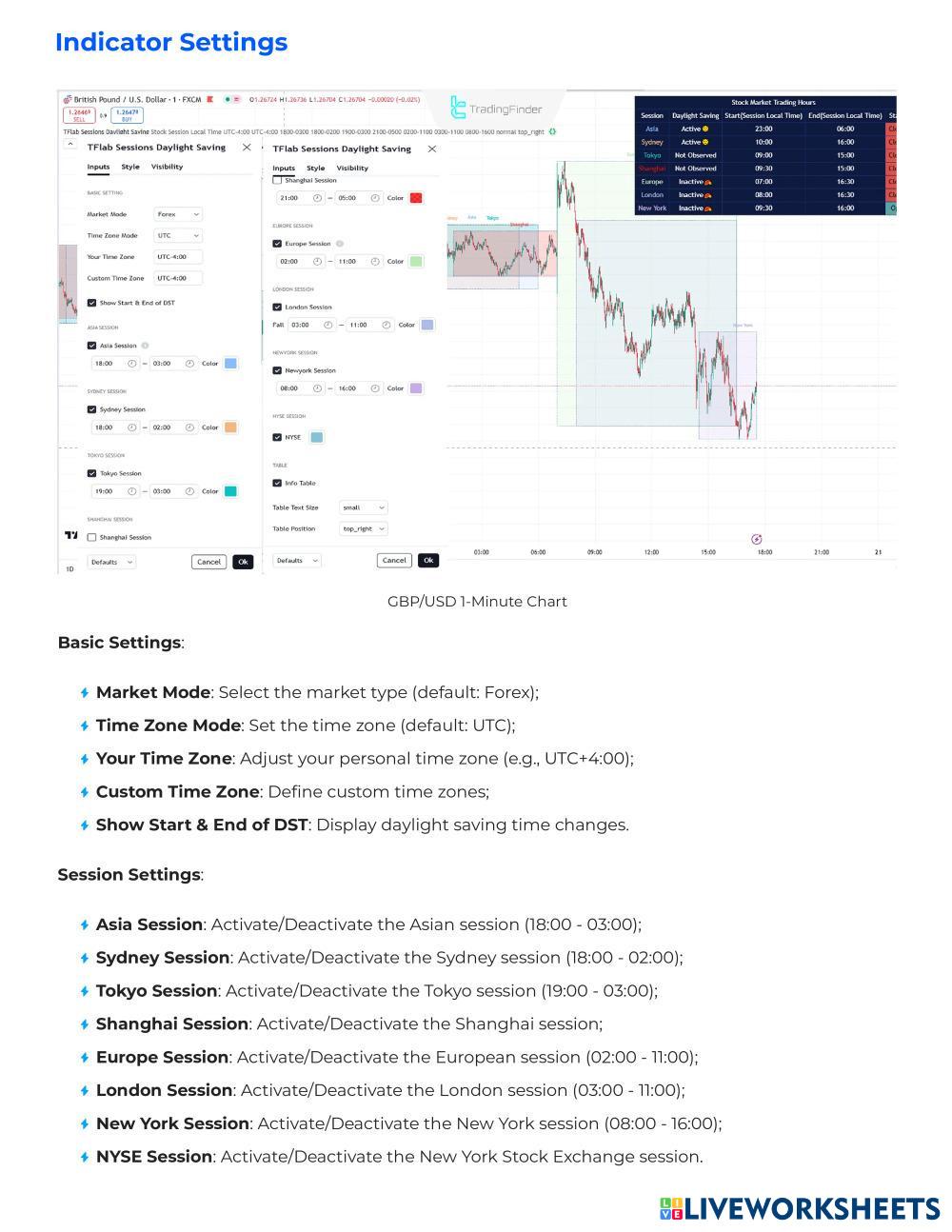Uncheck Show Start & End of DST
The height and width of the screenshot is (1232, 952).
(x=91, y=303)
